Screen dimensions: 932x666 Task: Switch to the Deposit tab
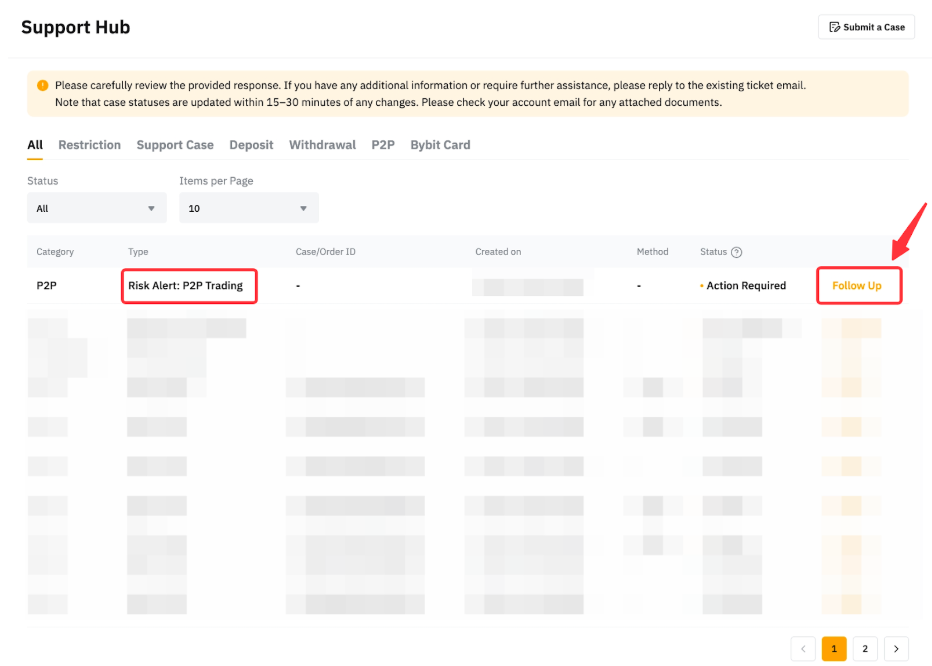pos(251,145)
